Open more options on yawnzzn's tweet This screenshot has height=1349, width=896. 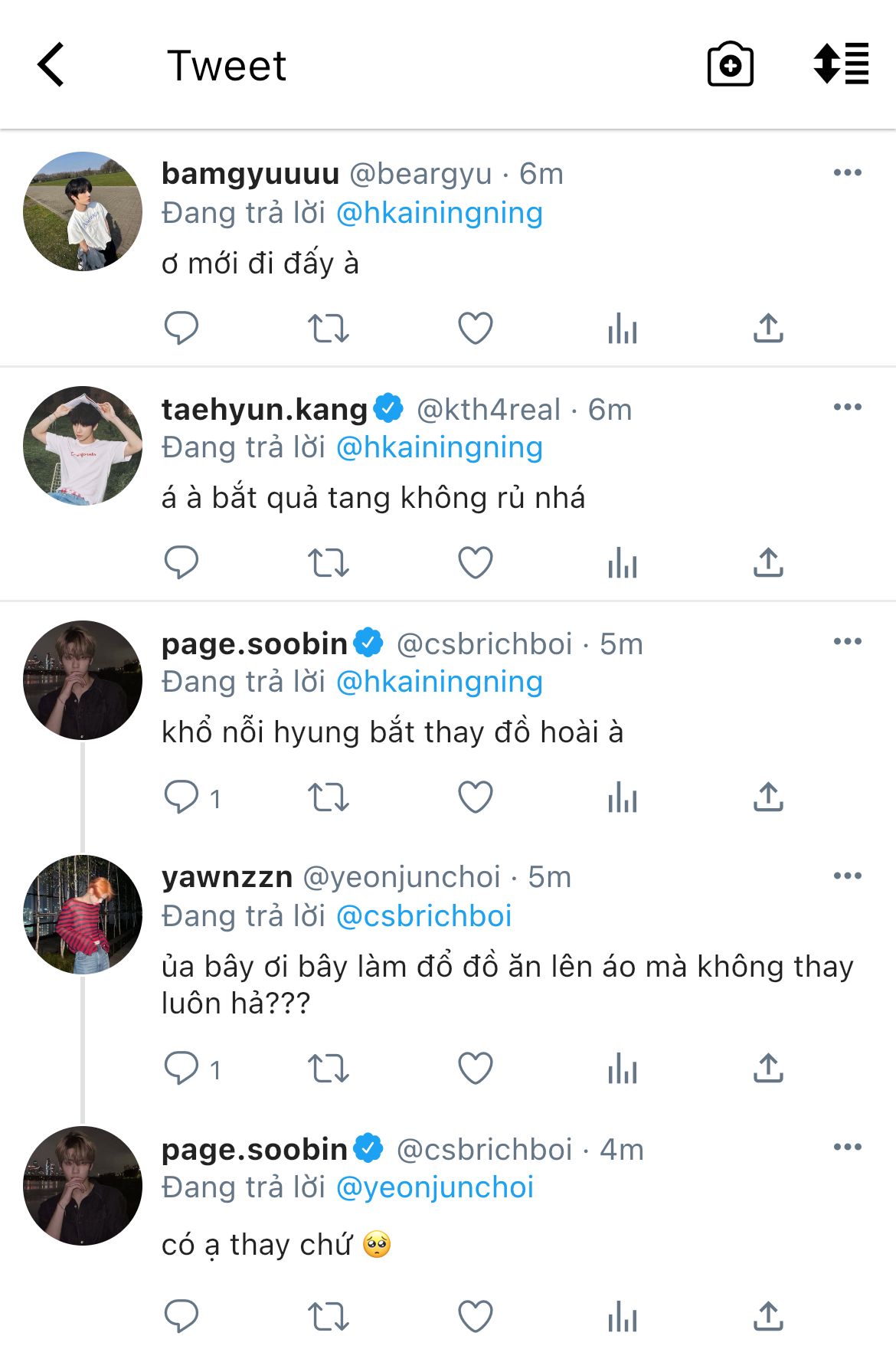click(x=847, y=876)
